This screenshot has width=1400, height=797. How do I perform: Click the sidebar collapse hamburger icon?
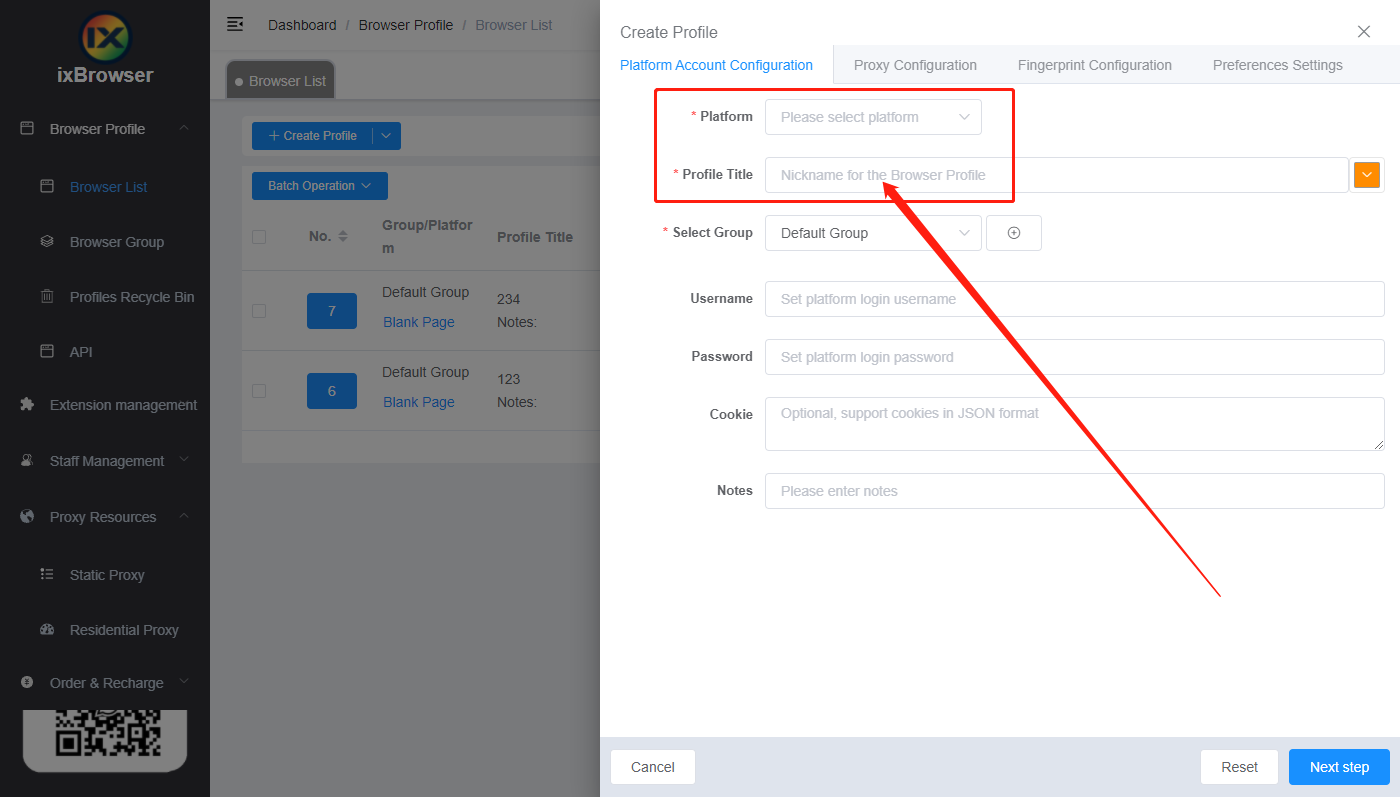pyautogui.click(x=235, y=24)
